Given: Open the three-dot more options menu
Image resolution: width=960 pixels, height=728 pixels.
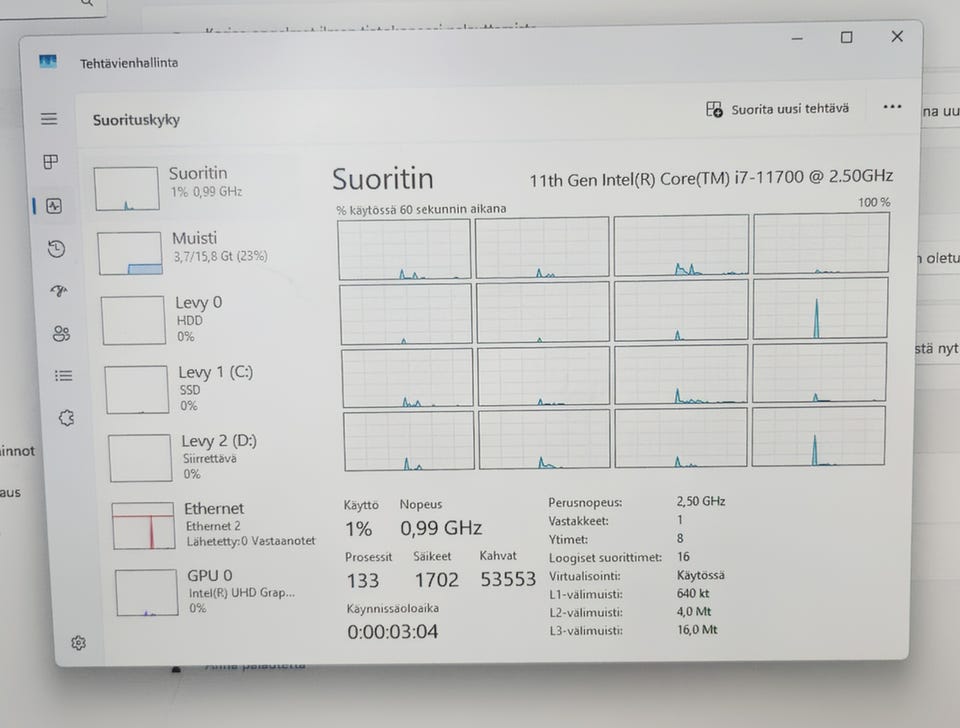Looking at the screenshot, I should pos(892,107).
